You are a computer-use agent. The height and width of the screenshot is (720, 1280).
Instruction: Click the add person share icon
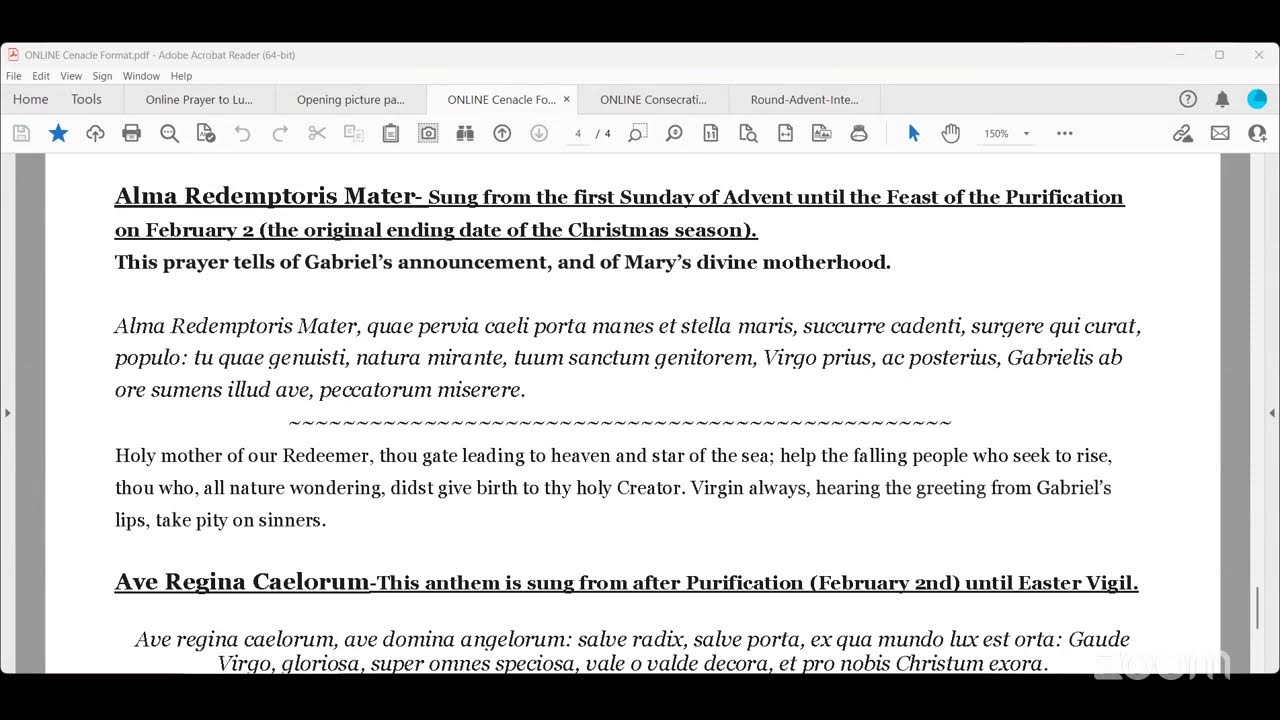point(1257,133)
